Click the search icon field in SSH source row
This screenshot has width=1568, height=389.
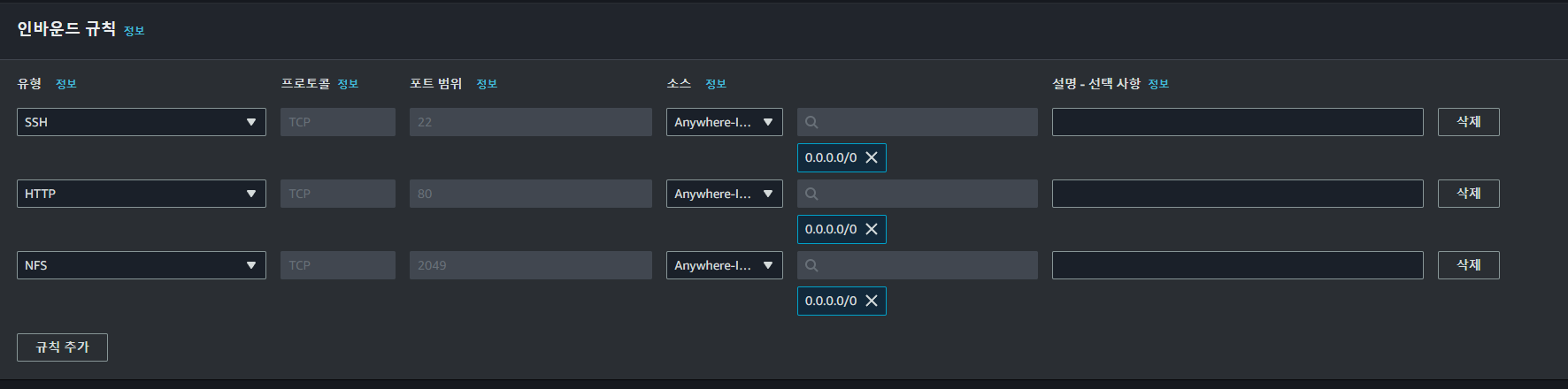[x=917, y=122]
